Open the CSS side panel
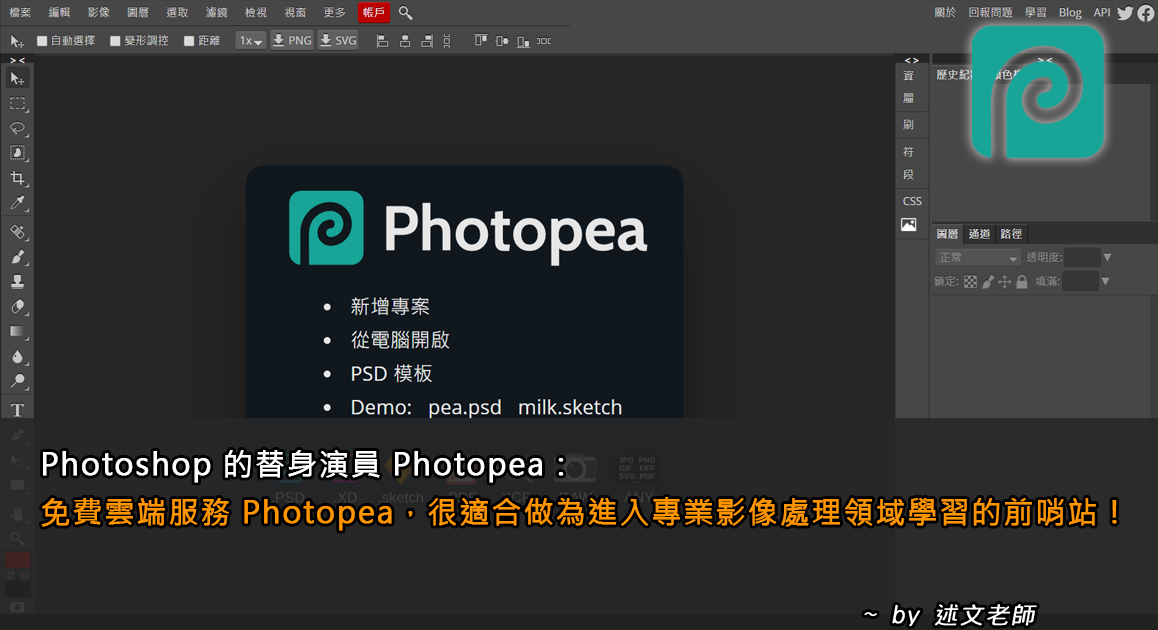The height and width of the screenshot is (630, 1158). click(x=912, y=201)
